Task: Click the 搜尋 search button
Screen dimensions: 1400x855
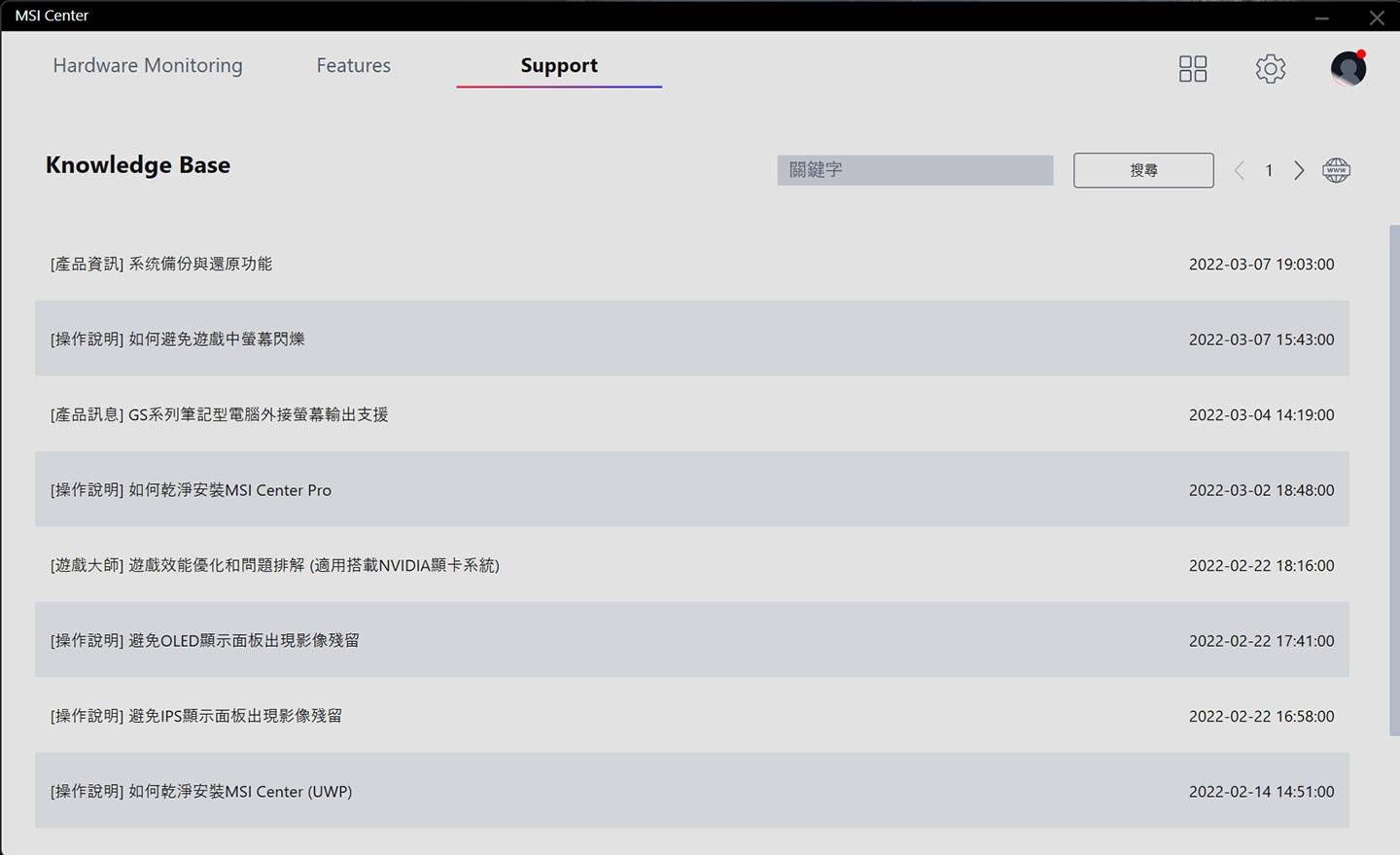Action: coord(1143,170)
